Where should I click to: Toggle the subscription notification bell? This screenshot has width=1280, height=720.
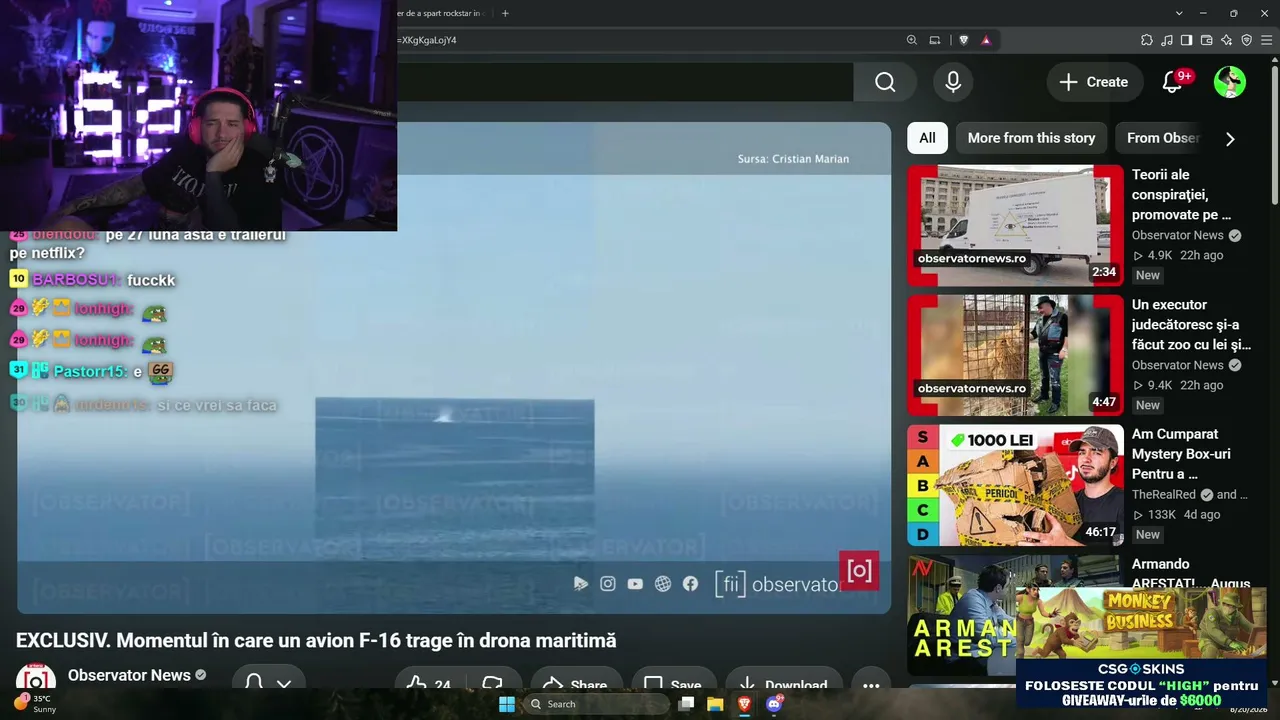click(254, 682)
